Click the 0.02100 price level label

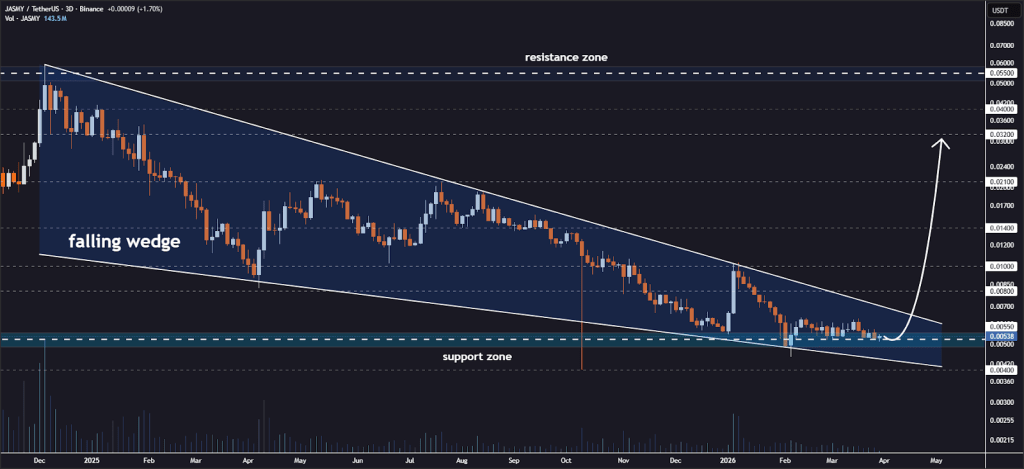click(1000, 181)
